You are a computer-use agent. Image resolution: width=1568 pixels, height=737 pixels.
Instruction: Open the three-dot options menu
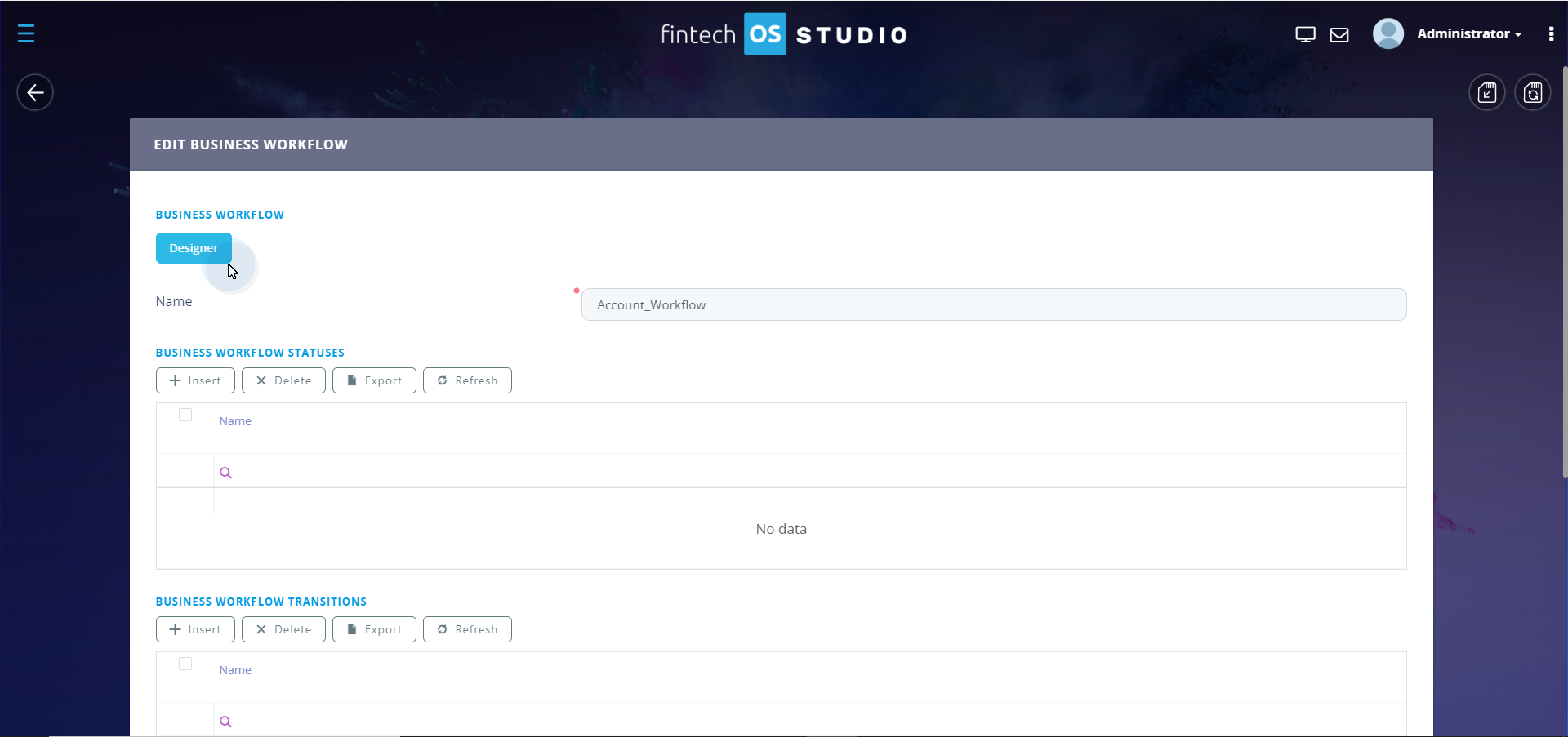[1552, 33]
